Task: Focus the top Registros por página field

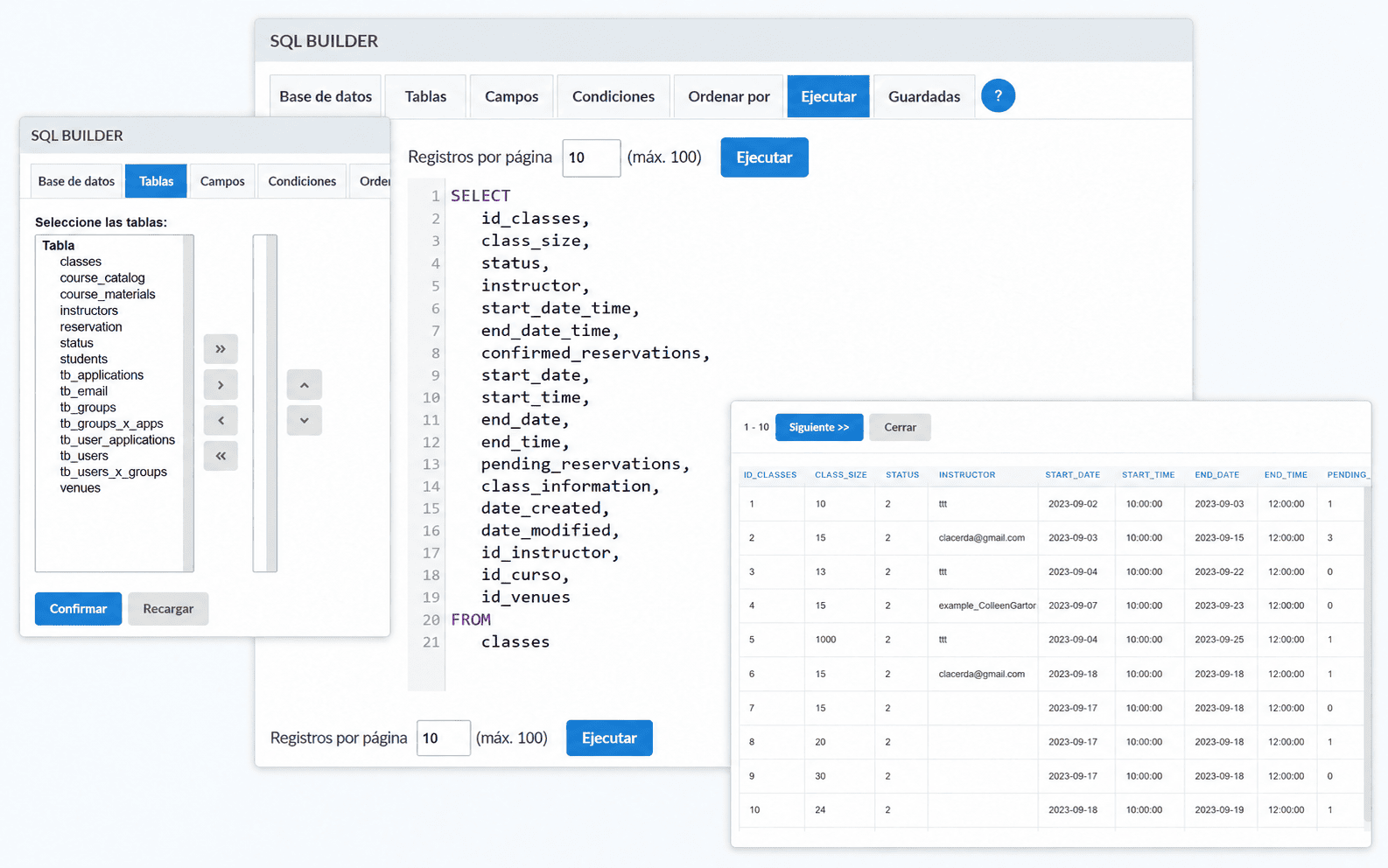Action: pyautogui.click(x=592, y=157)
